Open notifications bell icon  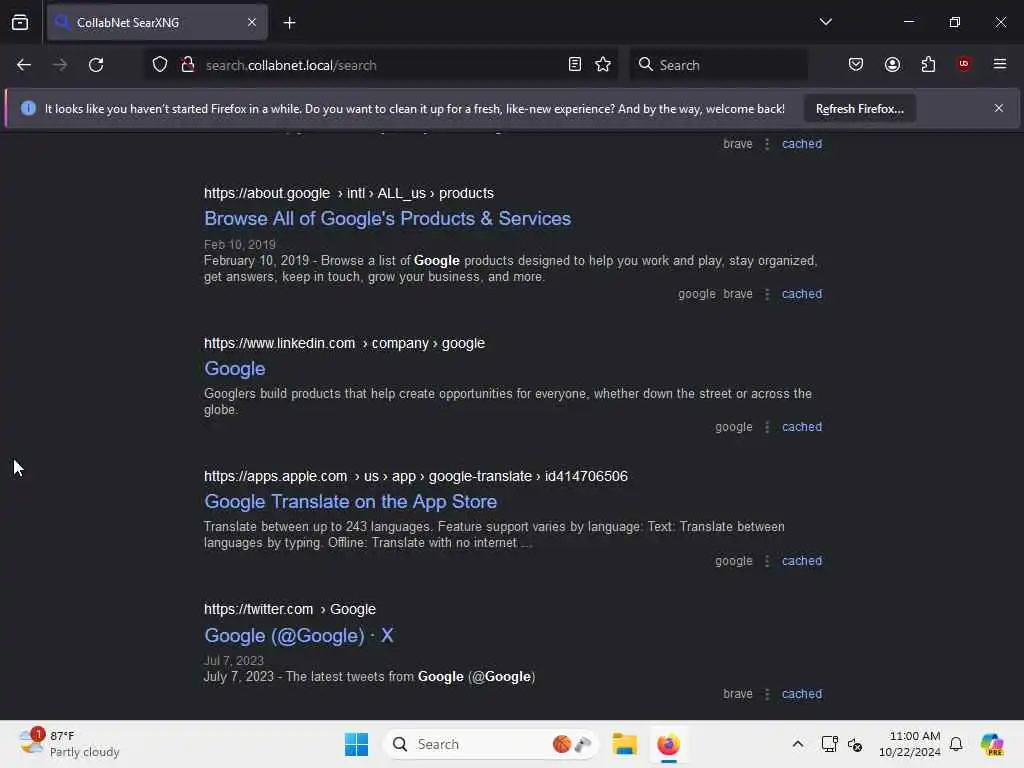tap(956, 744)
